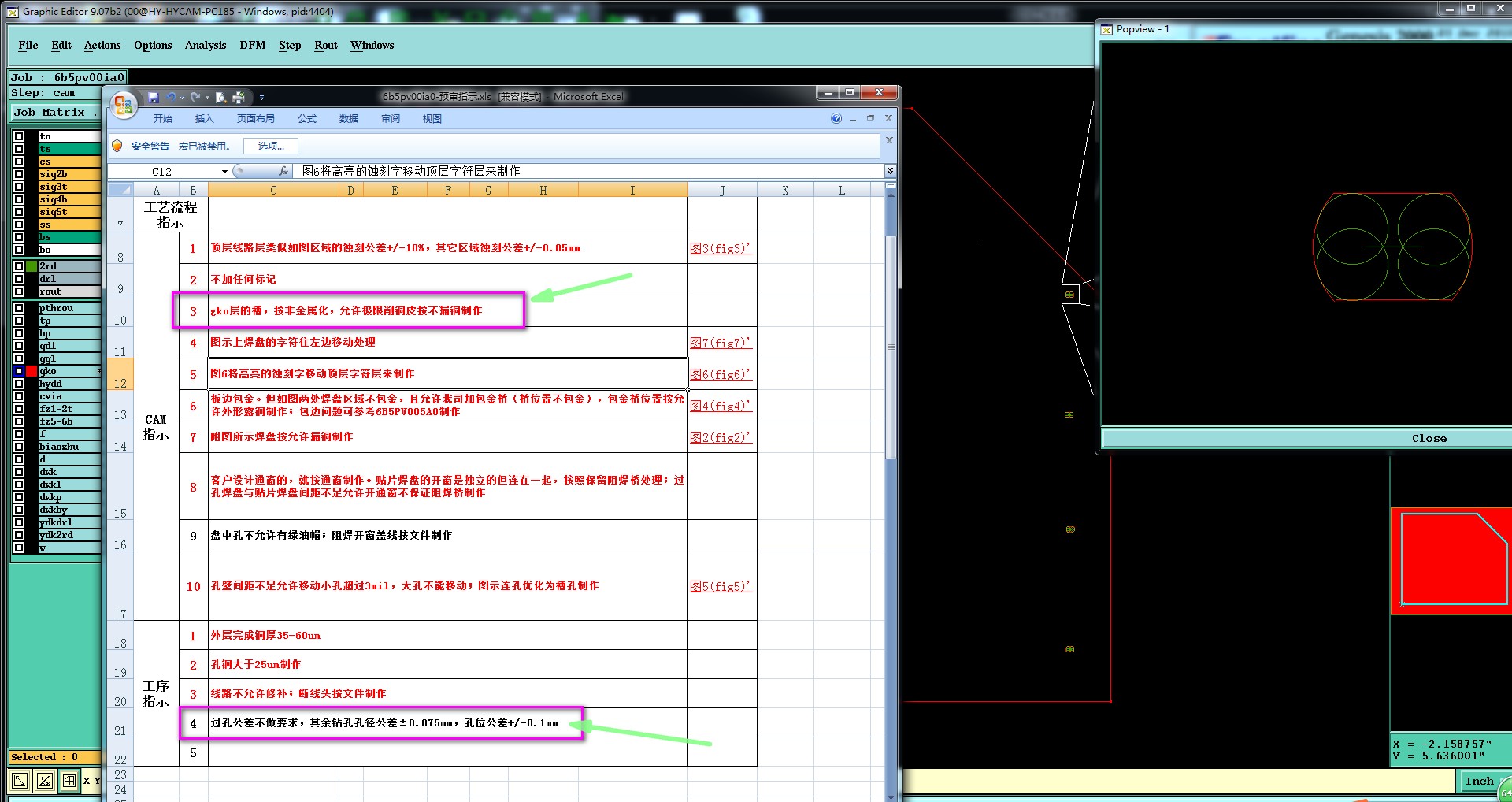Expand the formula bar
The image size is (1512, 802).
pyautogui.click(x=890, y=171)
